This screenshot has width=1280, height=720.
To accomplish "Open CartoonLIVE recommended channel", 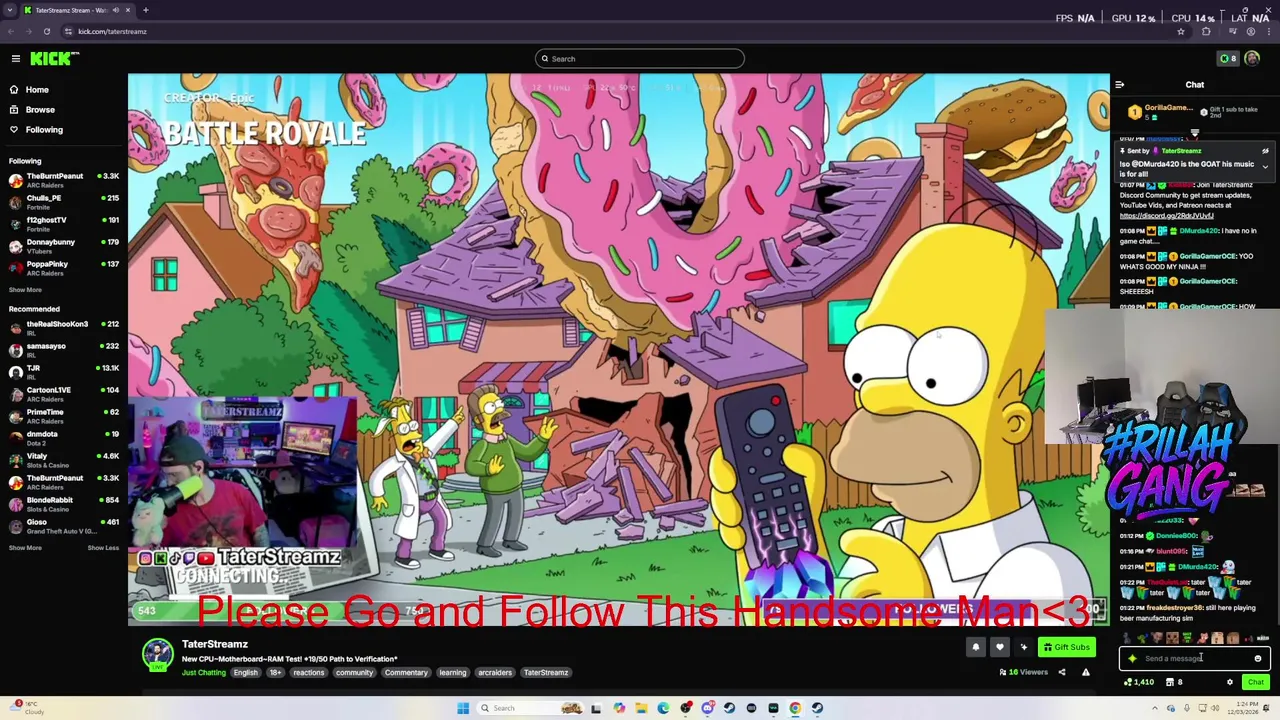I will [x=62, y=394].
